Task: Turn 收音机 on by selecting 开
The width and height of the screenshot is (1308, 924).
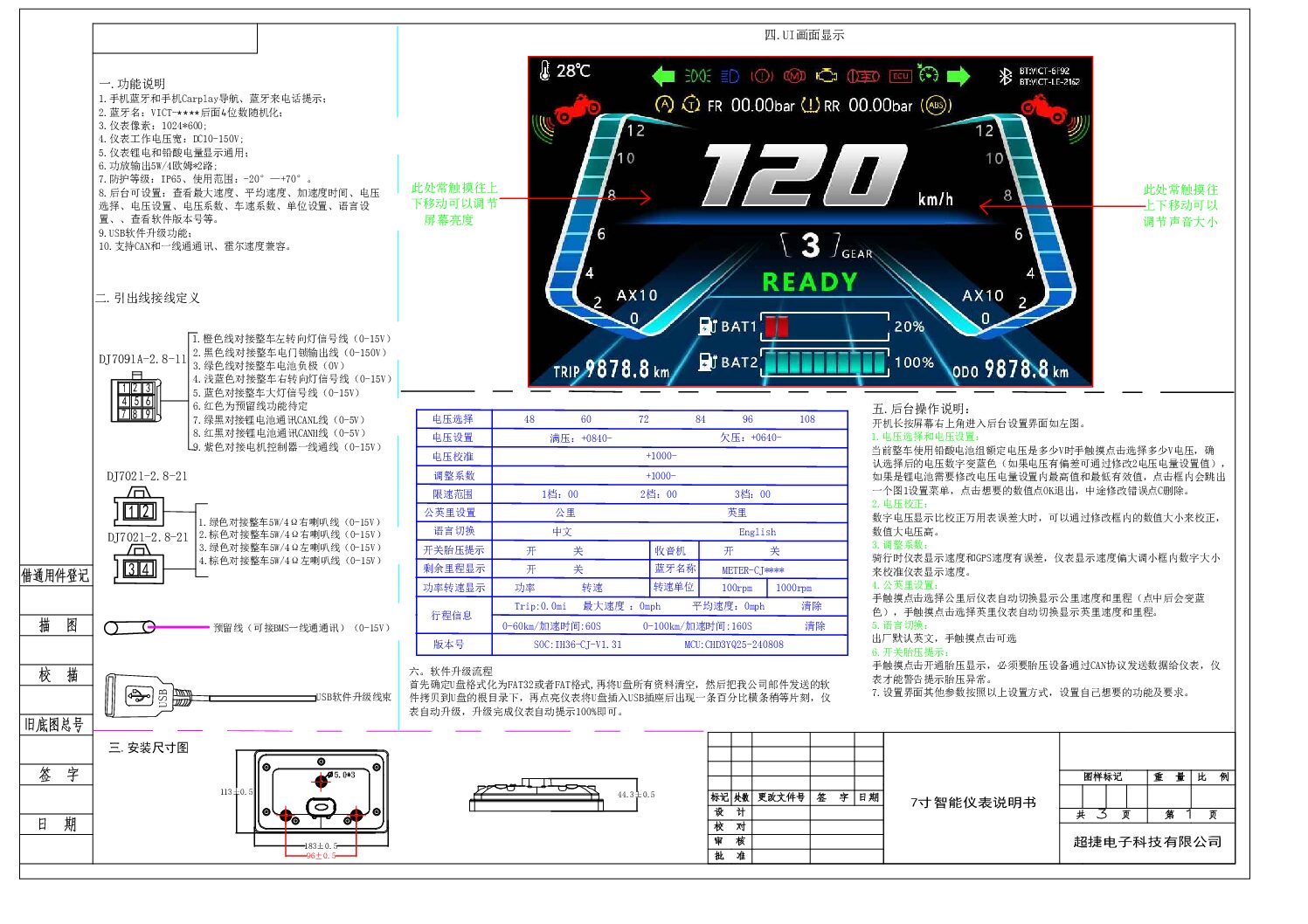Action: 729,551
